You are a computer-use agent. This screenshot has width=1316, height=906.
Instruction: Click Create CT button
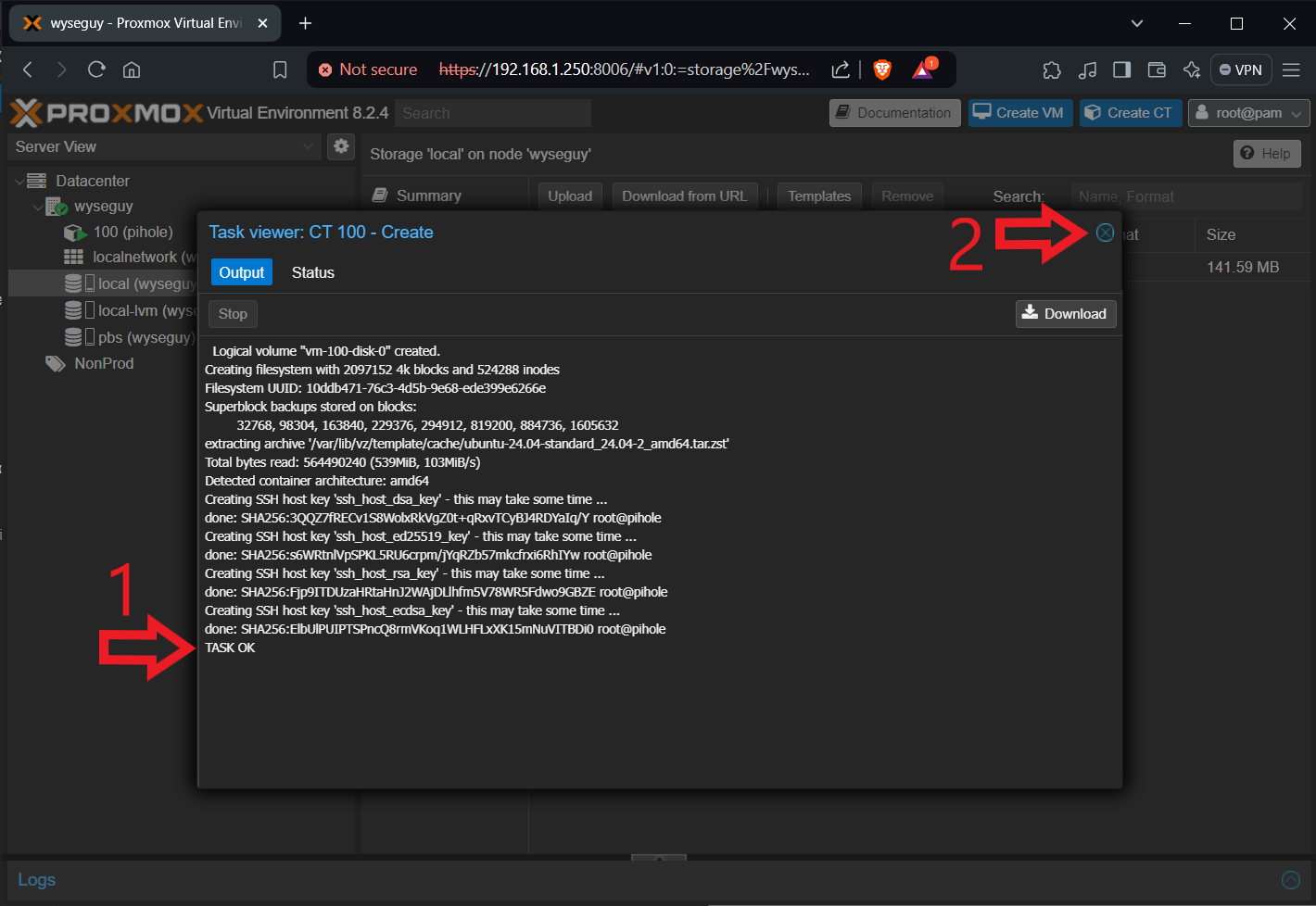(x=1131, y=113)
